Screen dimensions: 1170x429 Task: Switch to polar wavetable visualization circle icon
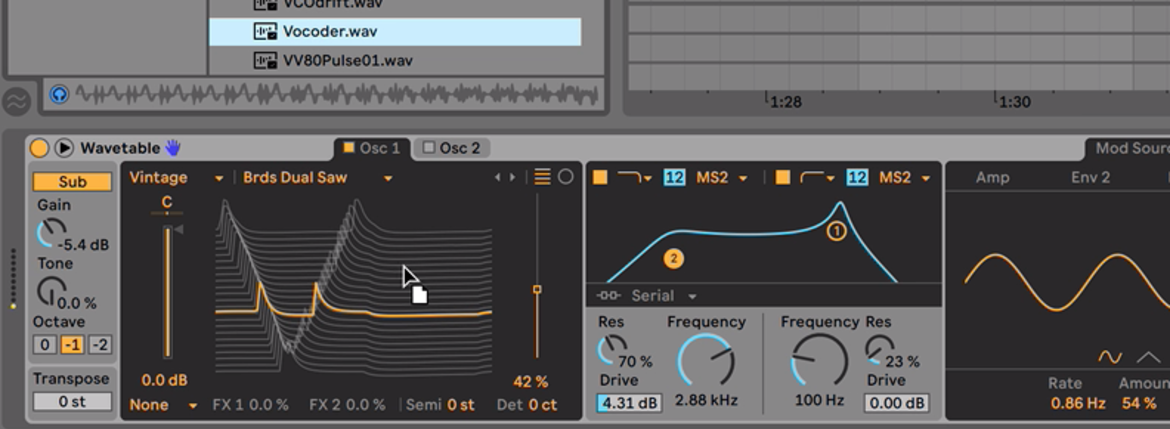[566, 177]
